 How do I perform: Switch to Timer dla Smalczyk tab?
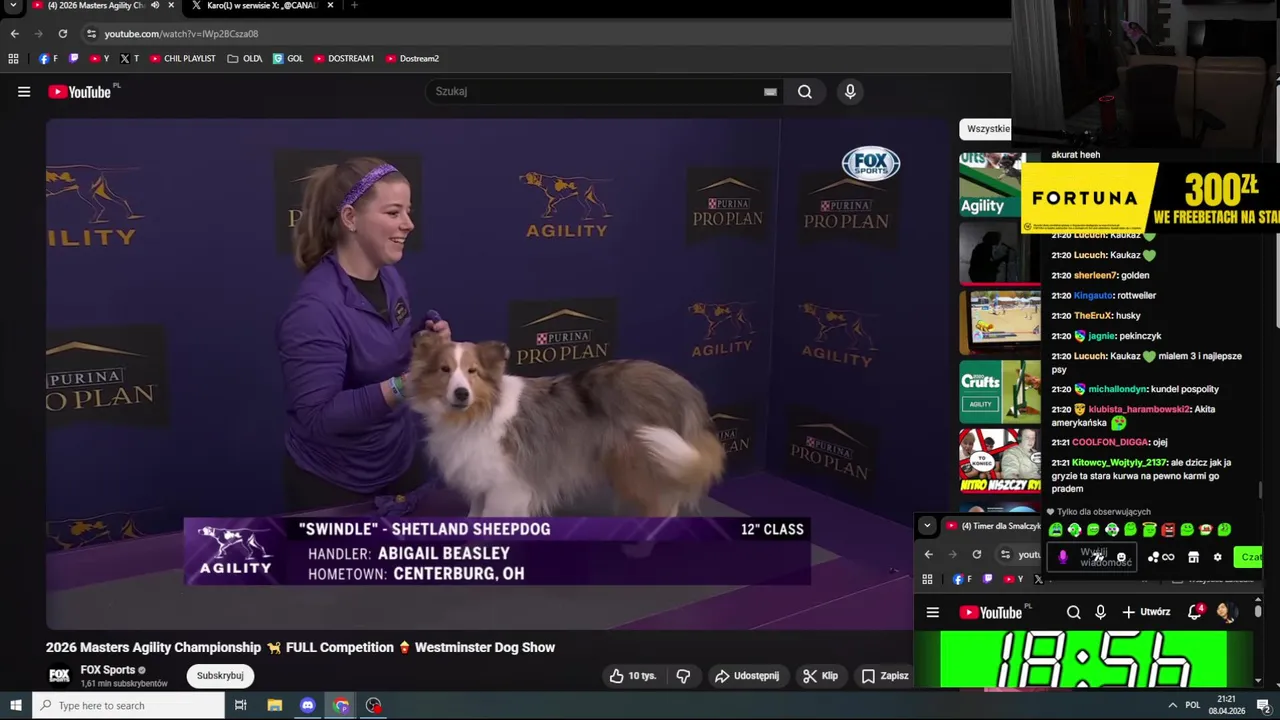point(994,526)
